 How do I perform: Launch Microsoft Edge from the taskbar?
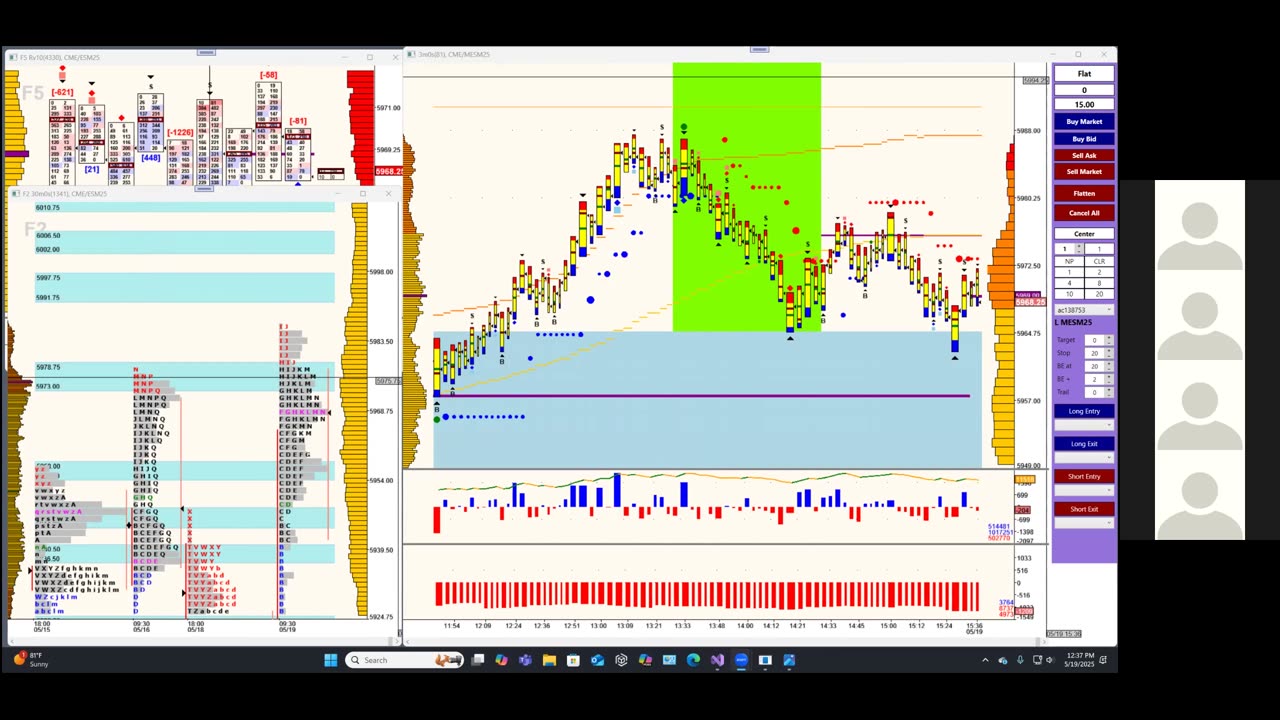coord(693,660)
